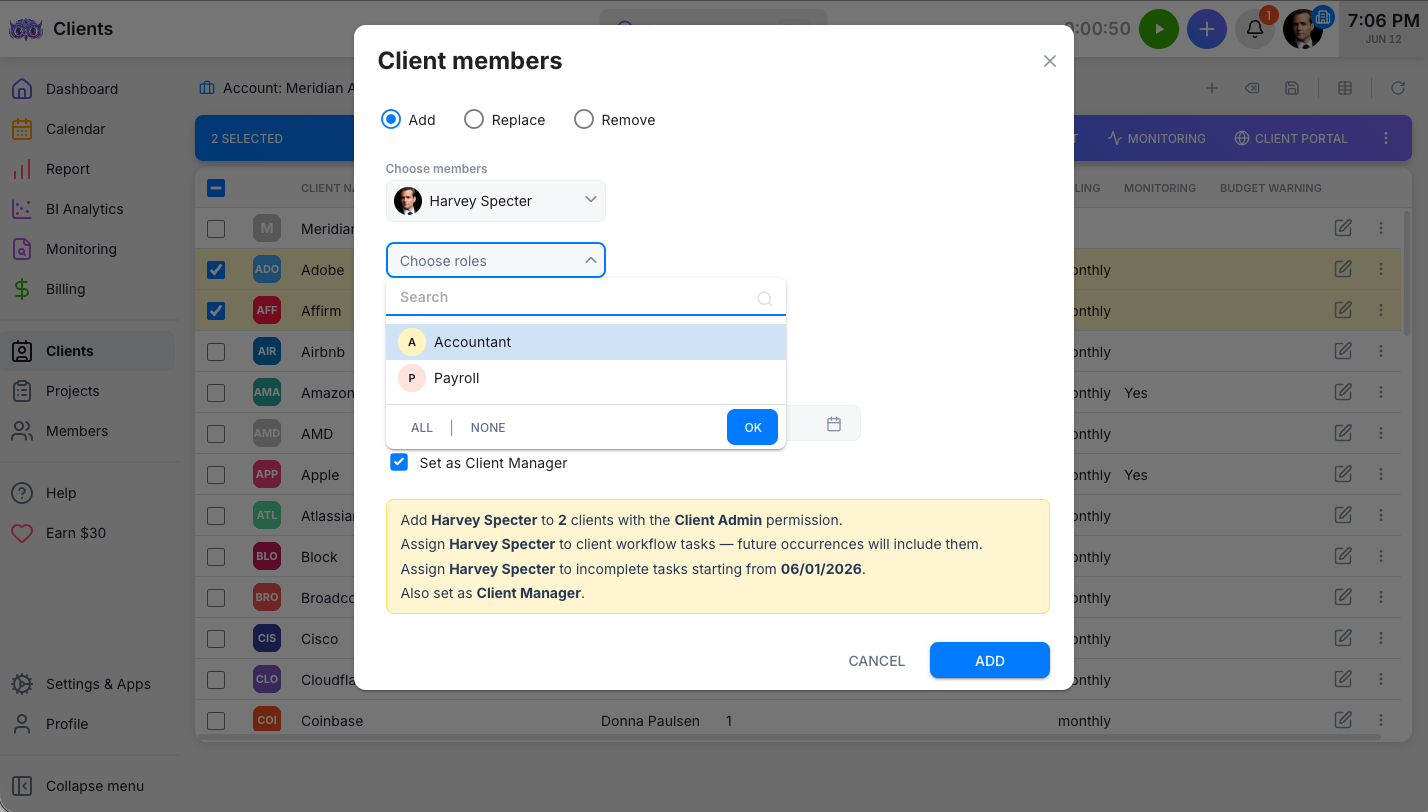Viewport: 1428px width, 812px height.
Task: Open the user avatar menu
Action: point(1303,29)
